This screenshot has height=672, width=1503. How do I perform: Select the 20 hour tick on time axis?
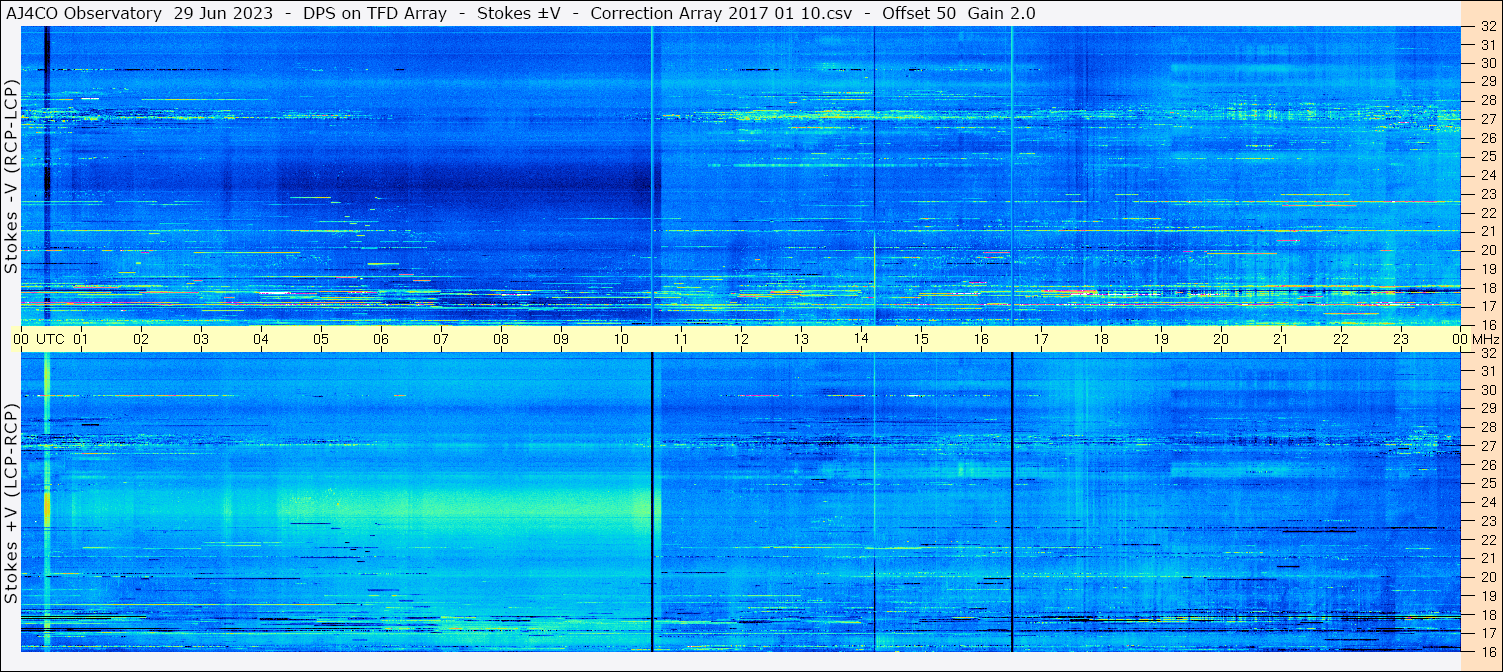pos(1221,339)
